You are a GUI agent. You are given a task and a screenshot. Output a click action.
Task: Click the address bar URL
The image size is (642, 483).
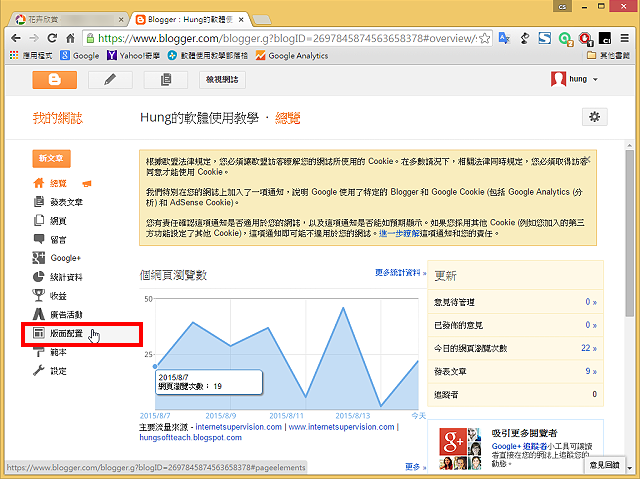click(287, 38)
